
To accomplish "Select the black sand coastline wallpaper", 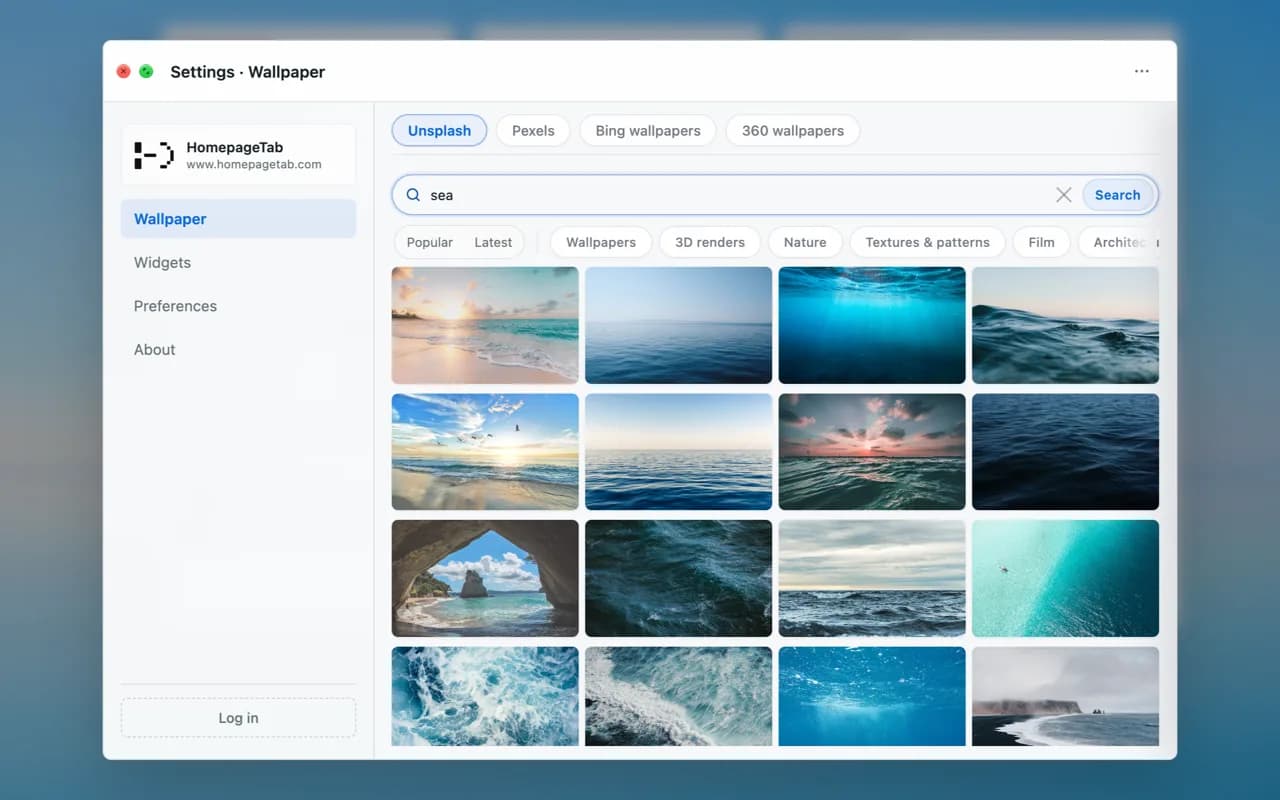I will point(1065,696).
